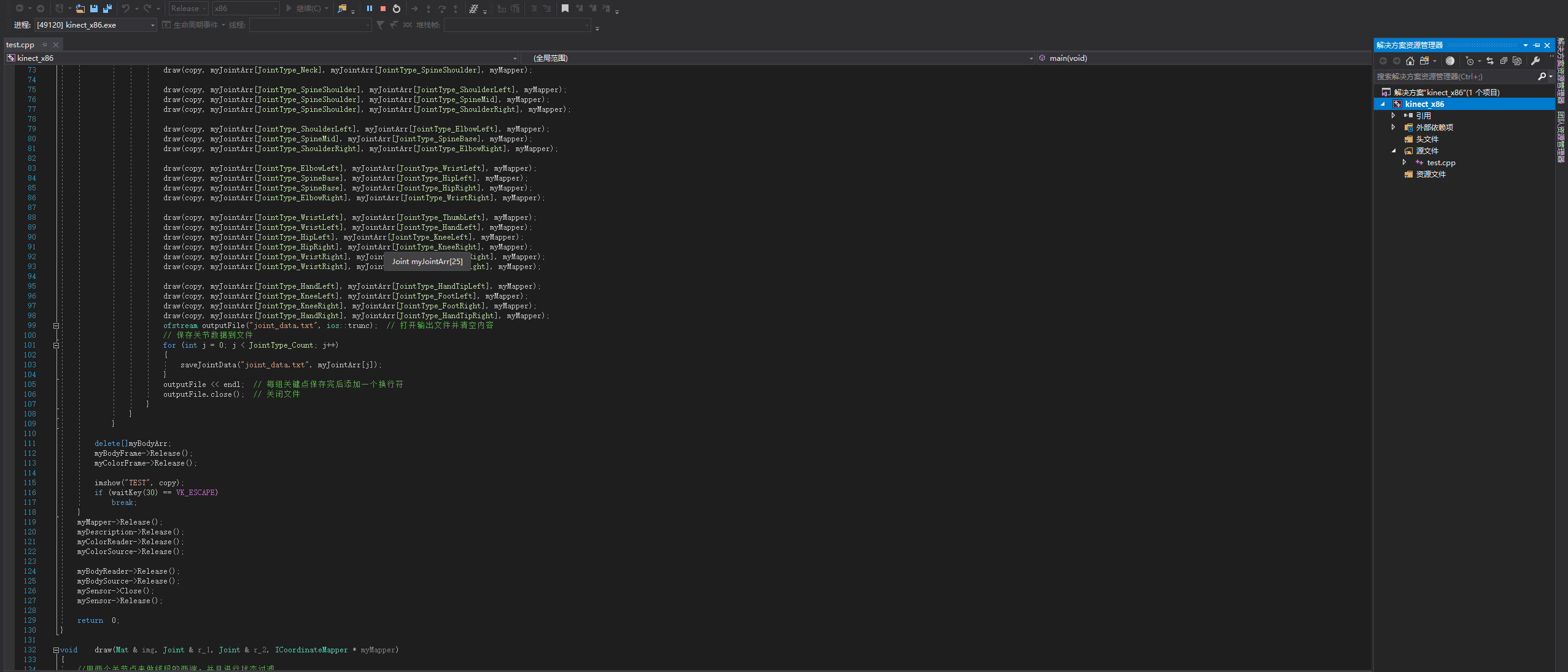Pause execution using the Break All icon

369,8
